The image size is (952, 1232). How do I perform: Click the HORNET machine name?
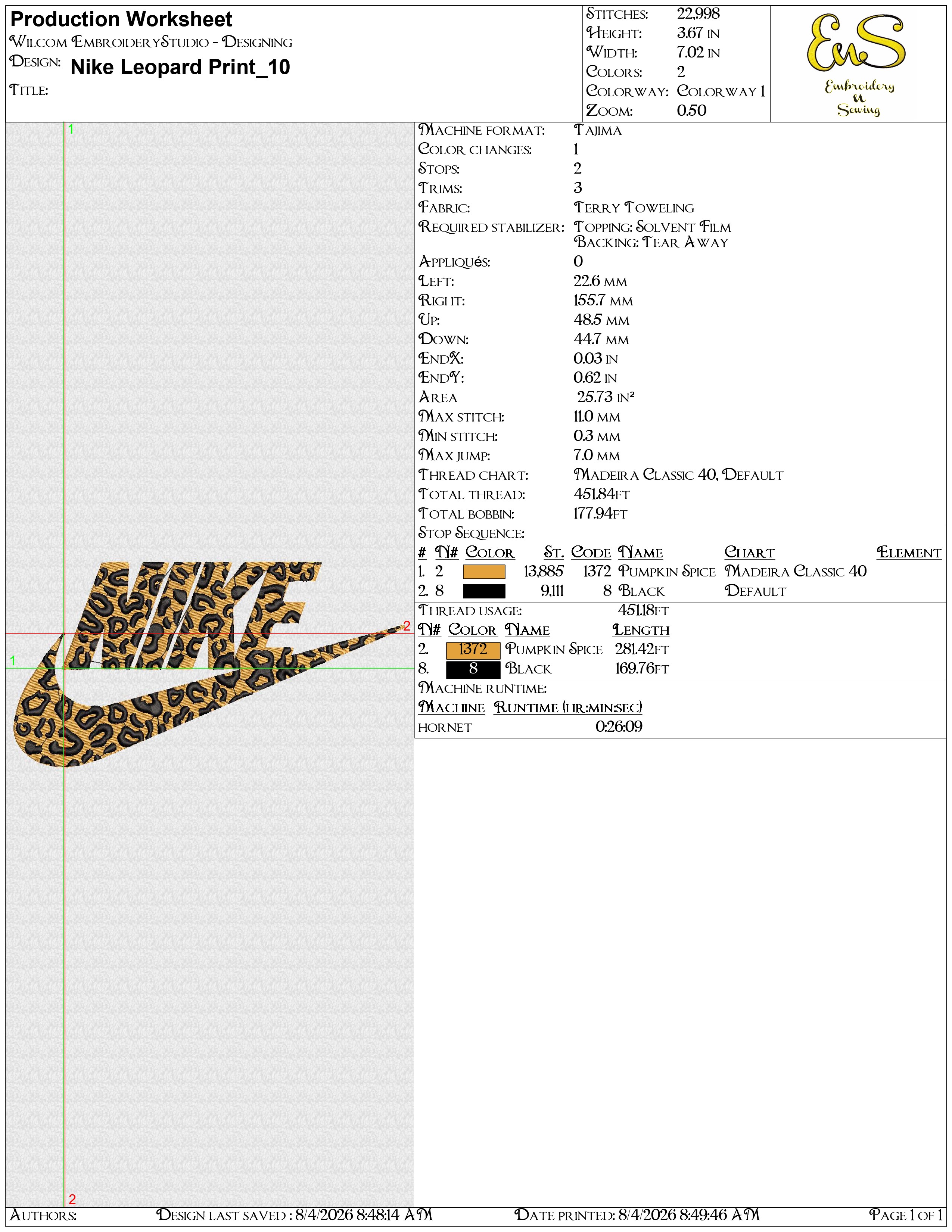point(444,728)
